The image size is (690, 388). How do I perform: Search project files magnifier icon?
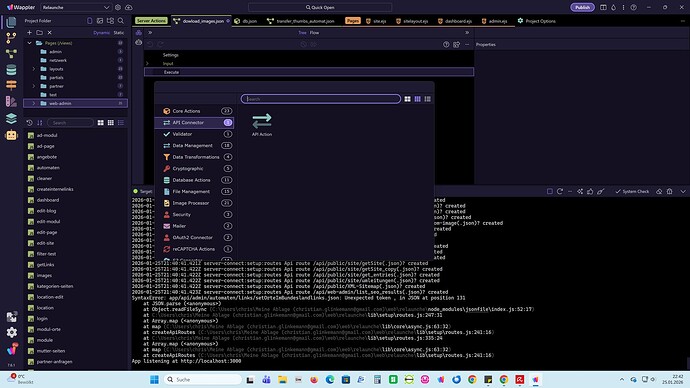121,21
